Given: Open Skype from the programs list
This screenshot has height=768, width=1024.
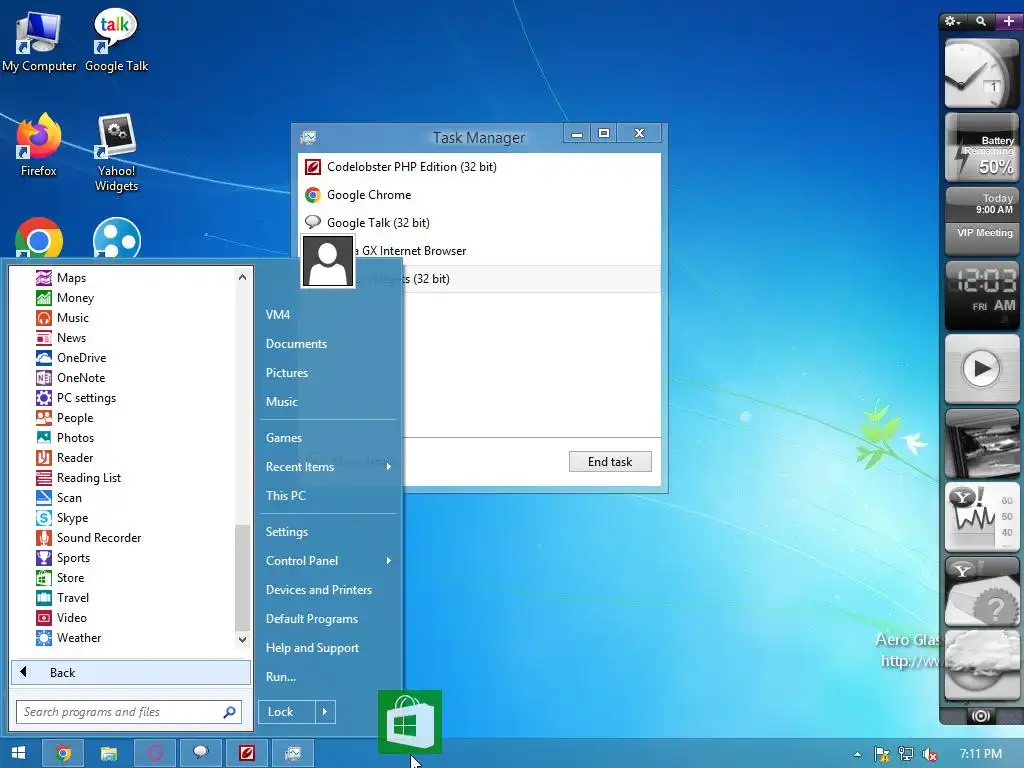Looking at the screenshot, I should click(x=62, y=518).
